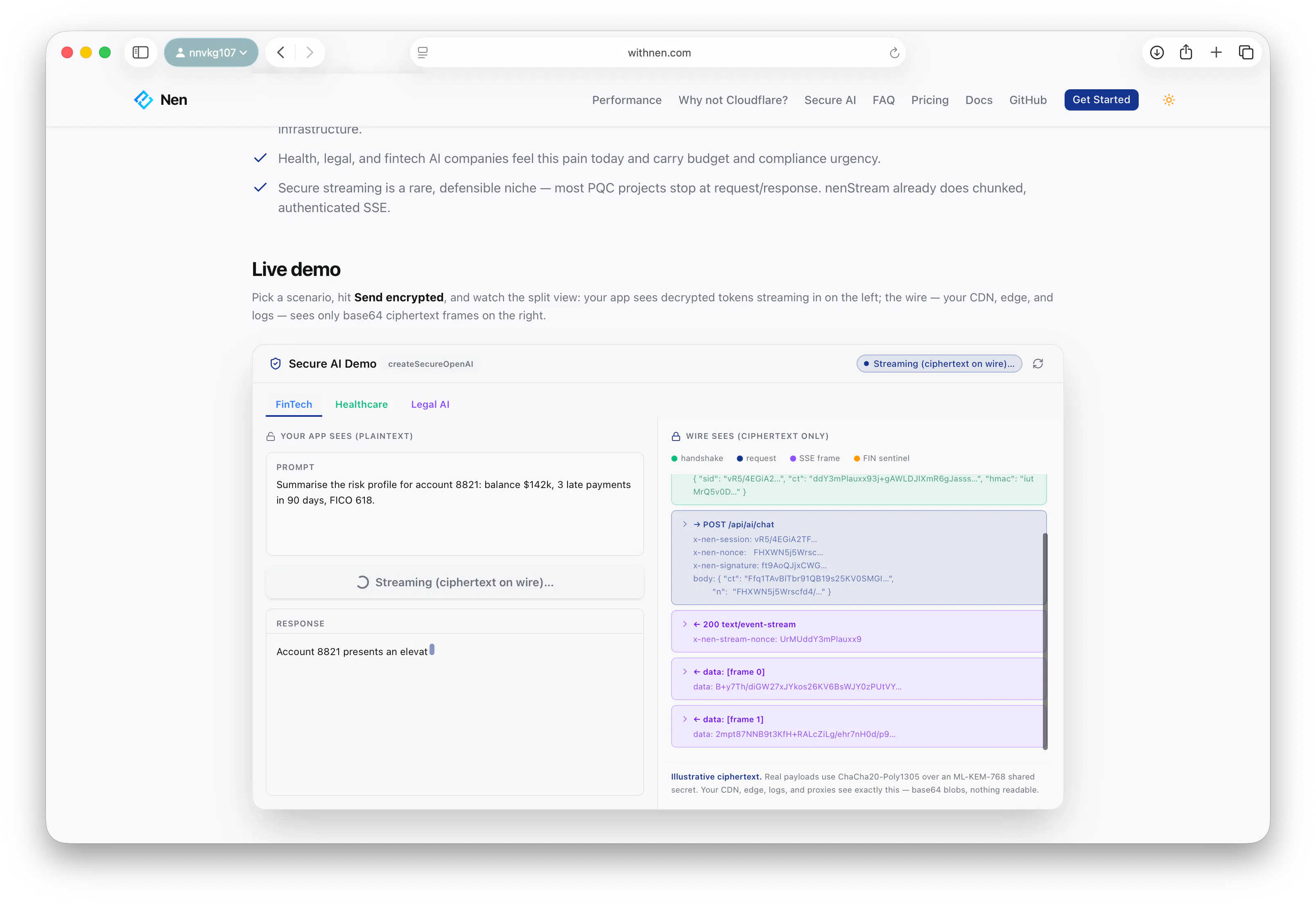Image resolution: width=1316 pixels, height=904 pixels.
Task: Click the Nen logo
Action: [161, 99]
